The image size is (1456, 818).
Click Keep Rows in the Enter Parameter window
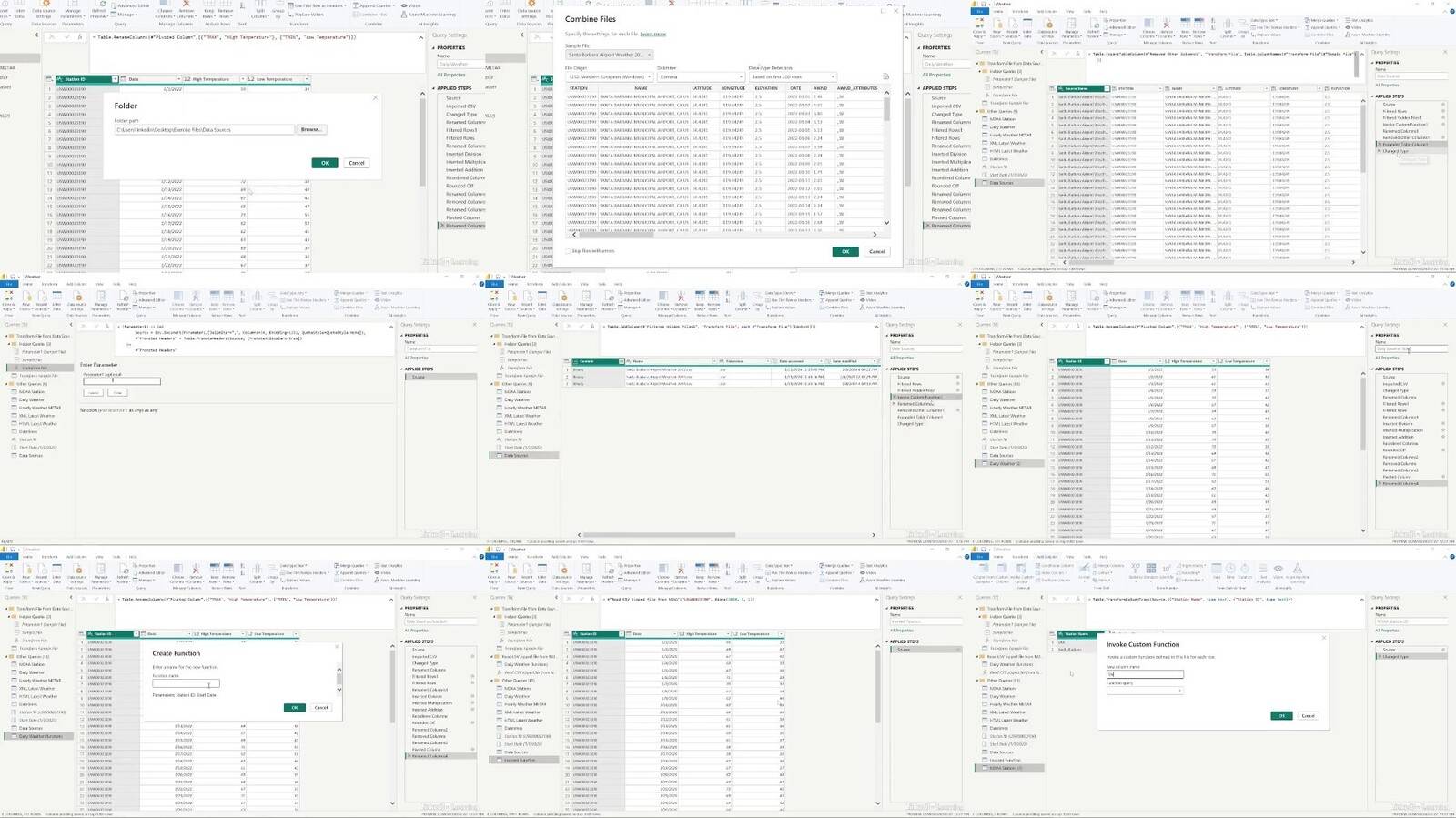pyautogui.click(x=215, y=300)
